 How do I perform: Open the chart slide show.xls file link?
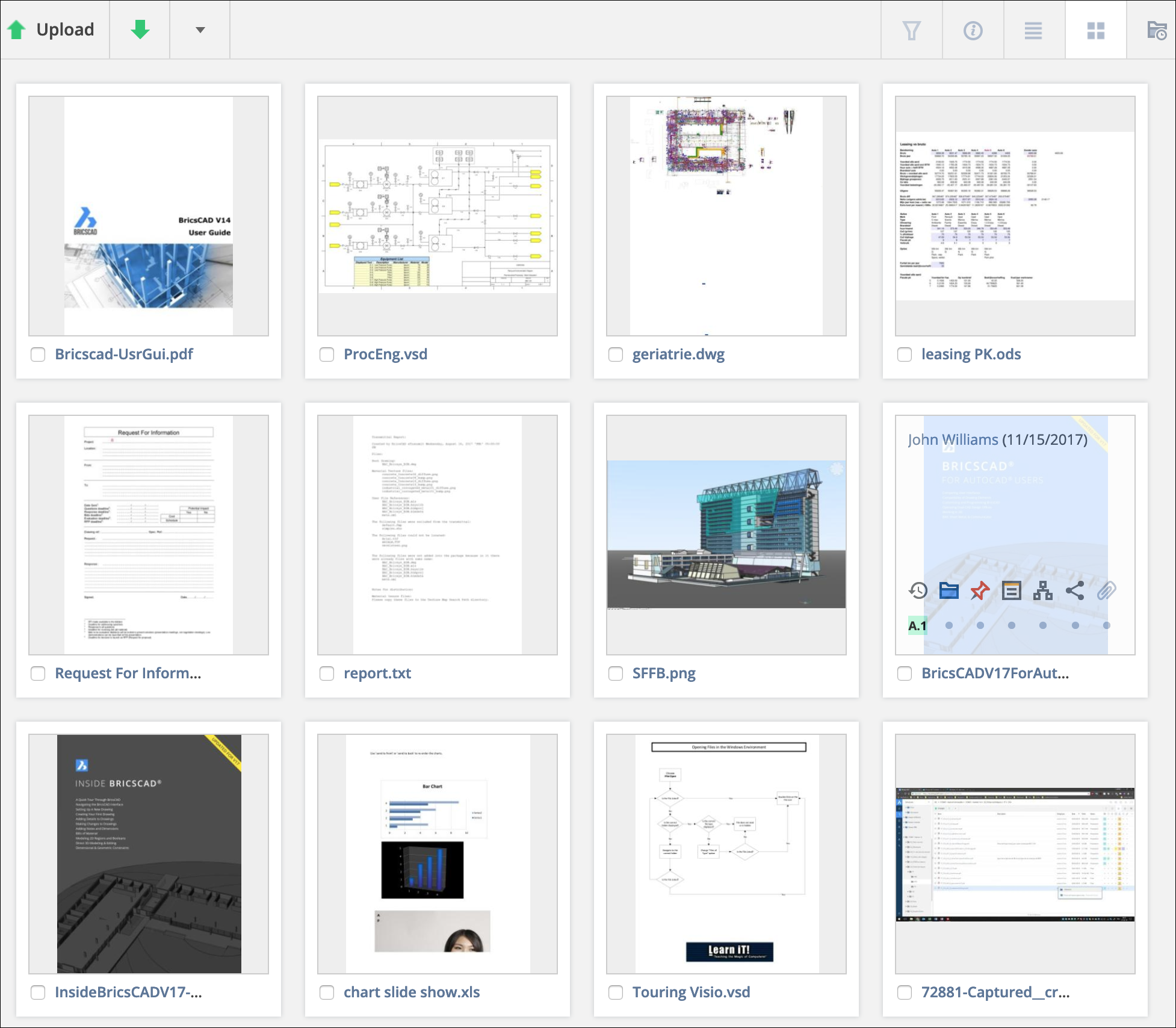pos(412,992)
